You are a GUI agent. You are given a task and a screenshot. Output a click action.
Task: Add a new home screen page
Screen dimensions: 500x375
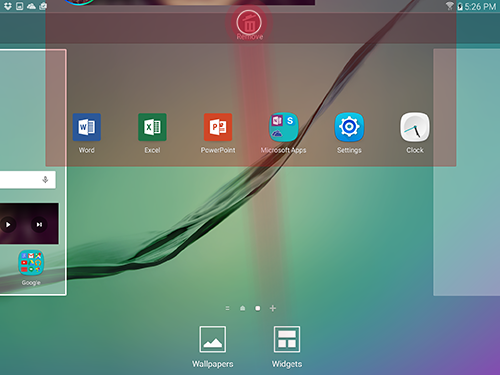point(273,308)
